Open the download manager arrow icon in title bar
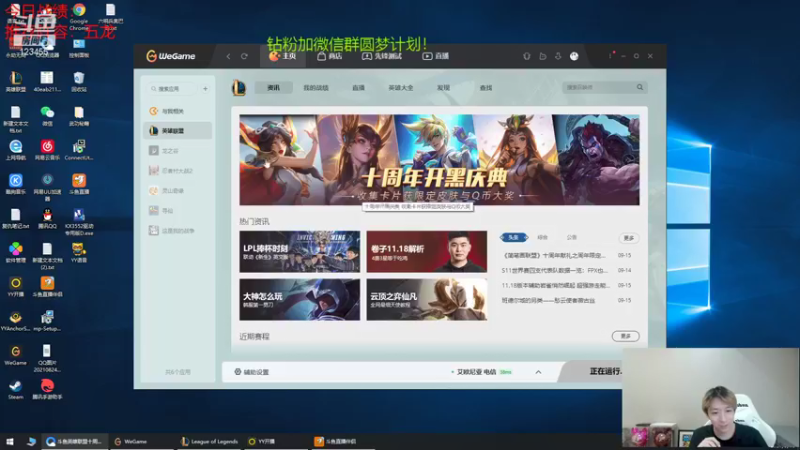Viewport: 800px width, 450px height. [558, 56]
